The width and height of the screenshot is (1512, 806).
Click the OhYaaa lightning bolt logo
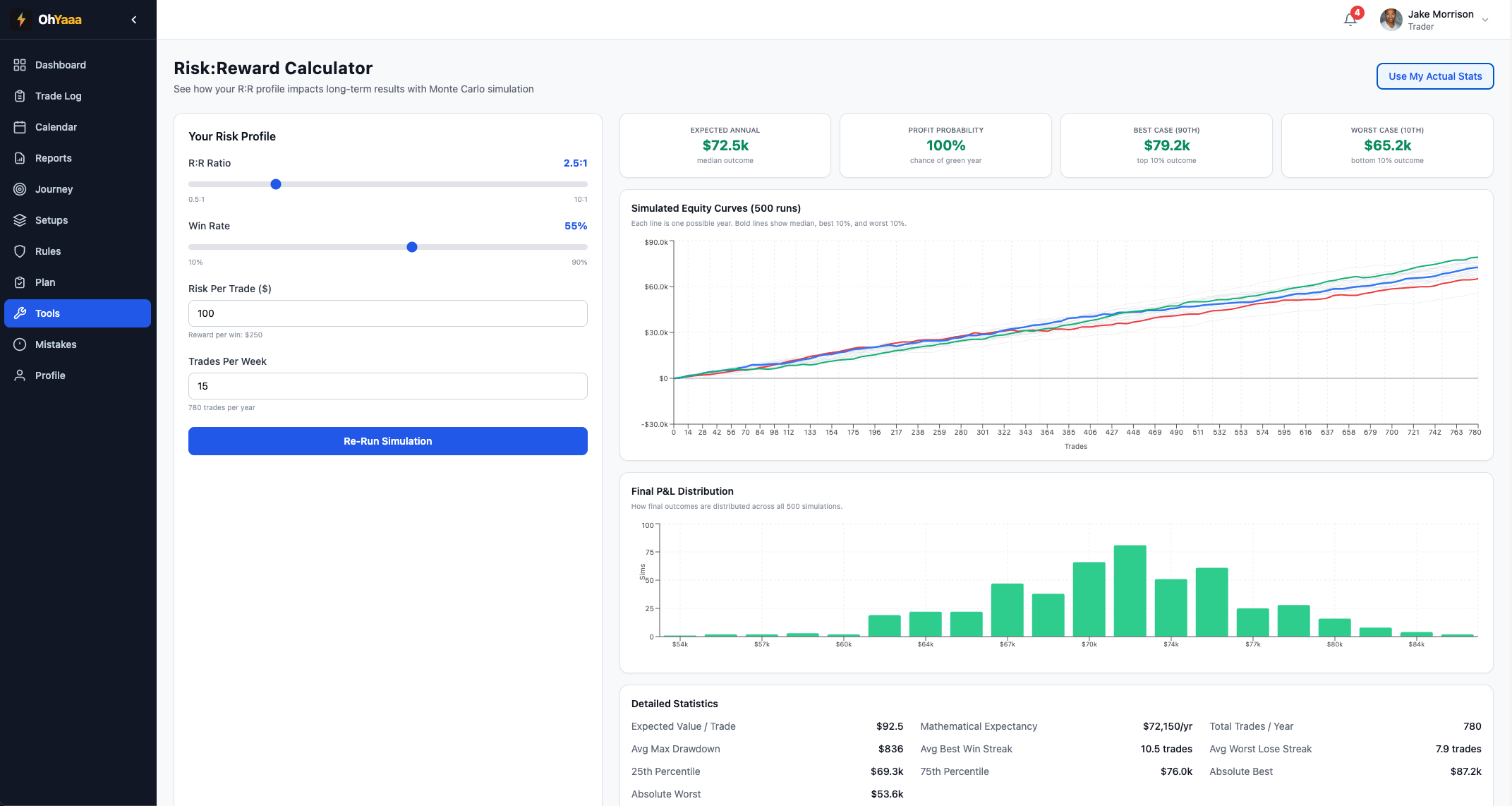[21, 20]
